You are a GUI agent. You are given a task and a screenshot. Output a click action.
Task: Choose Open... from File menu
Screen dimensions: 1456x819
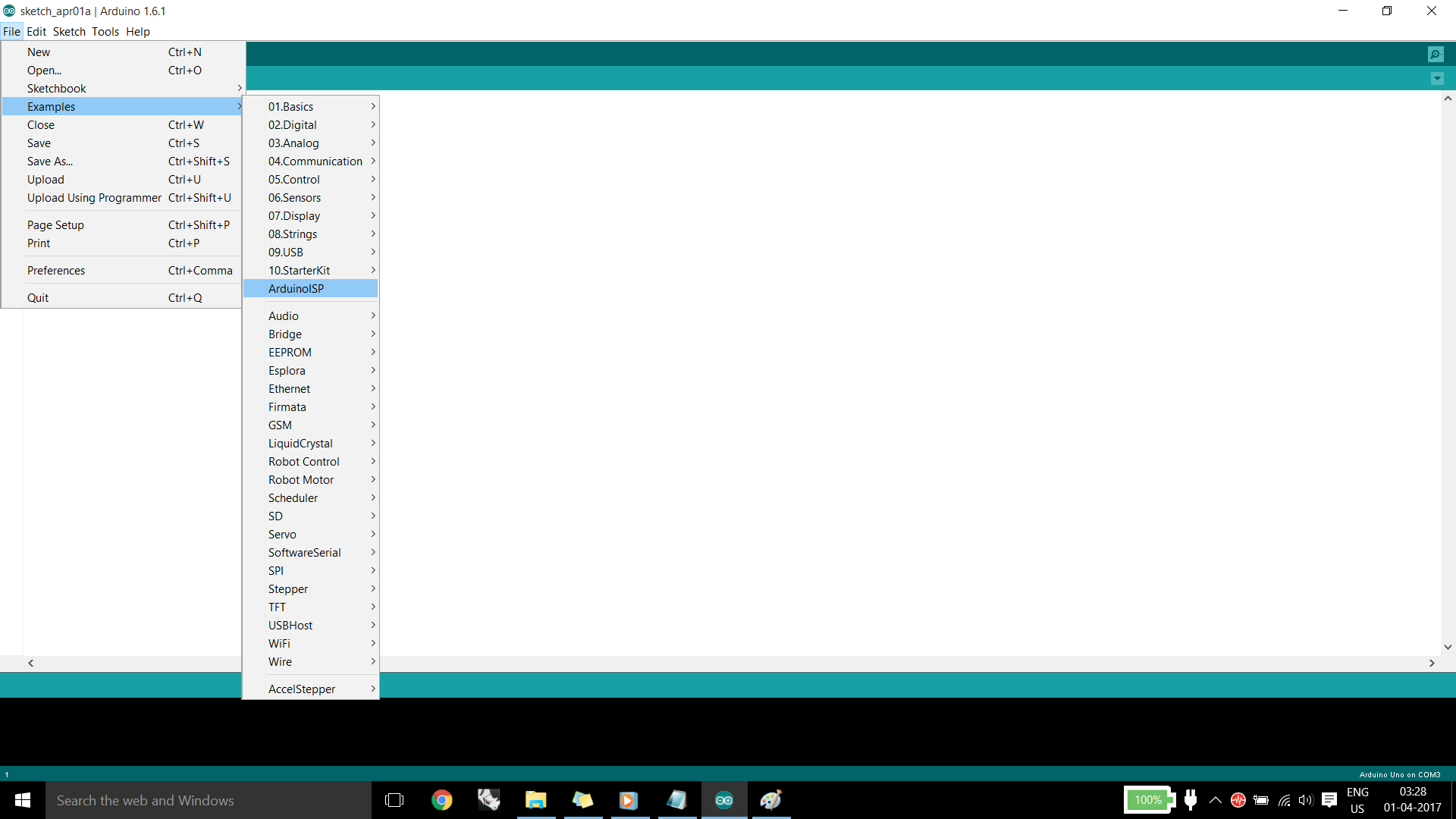(x=123, y=71)
